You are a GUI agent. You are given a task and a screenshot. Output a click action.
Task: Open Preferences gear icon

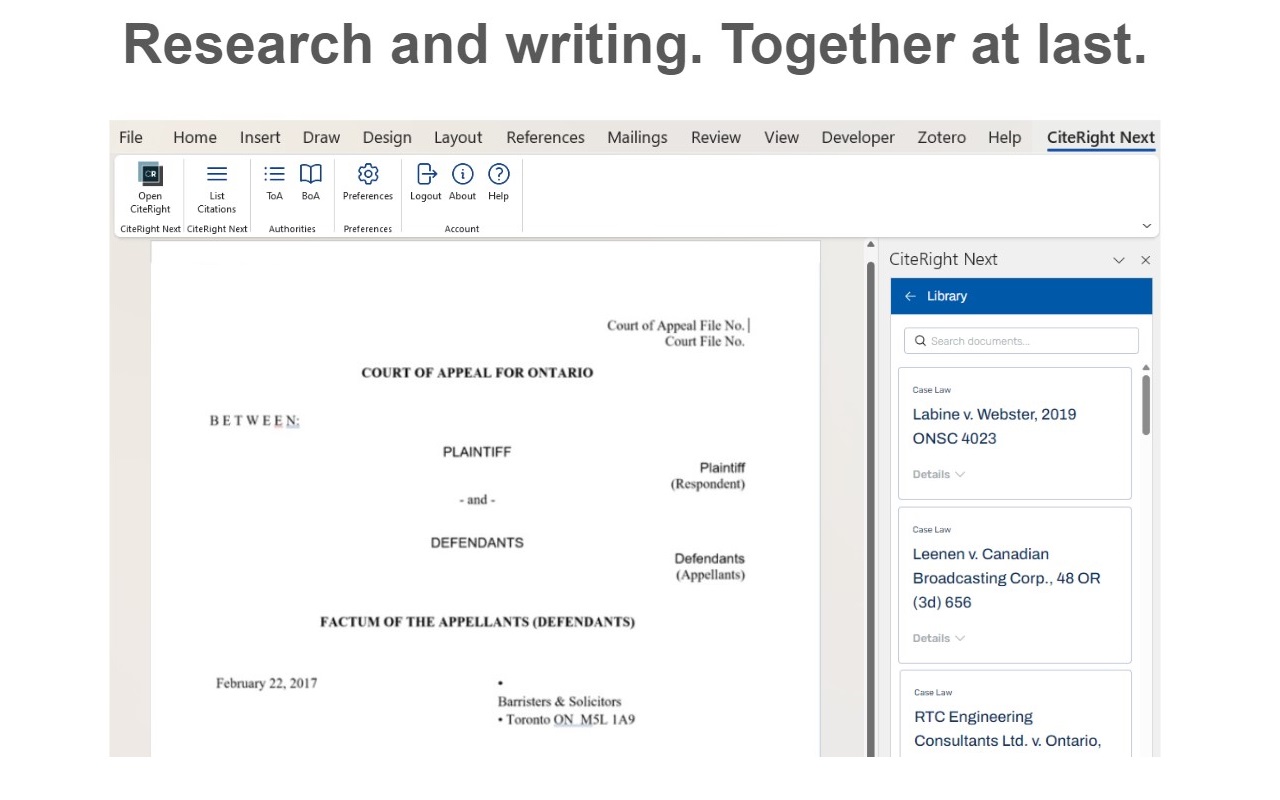pyautogui.click(x=368, y=174)
